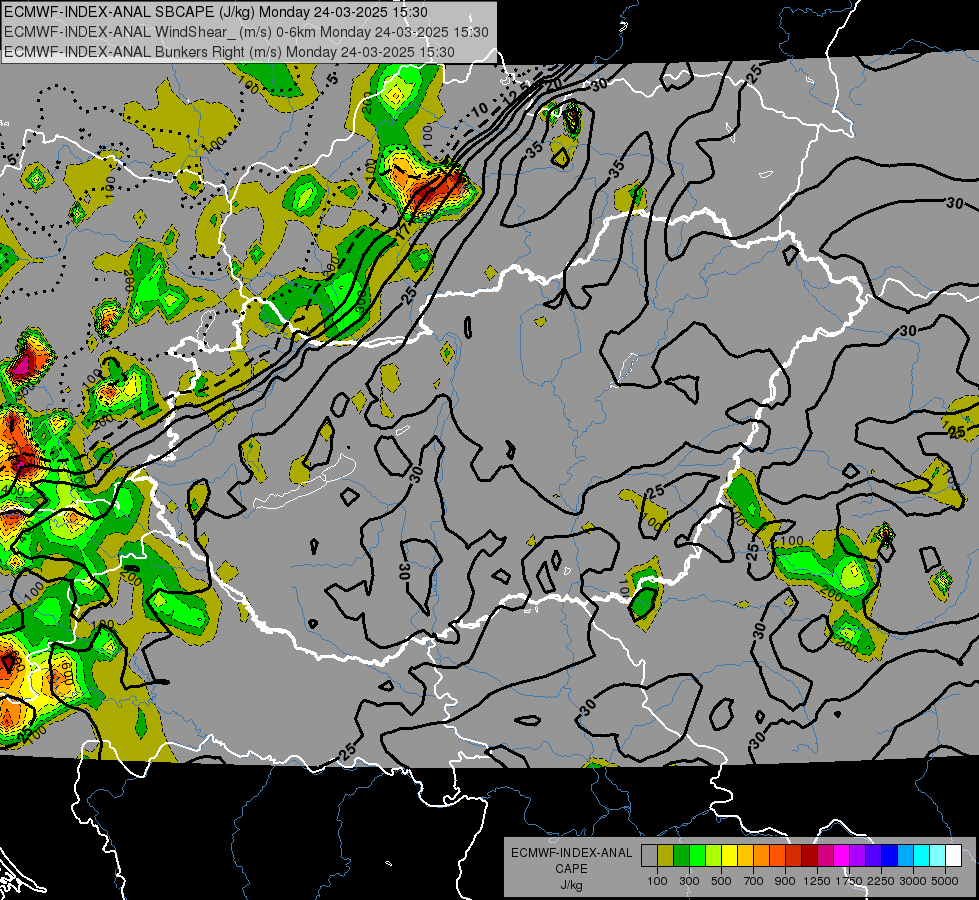Viewport: 979px width, 900px height.
Task: Click the legend tick value 1250
Action: 817,881
